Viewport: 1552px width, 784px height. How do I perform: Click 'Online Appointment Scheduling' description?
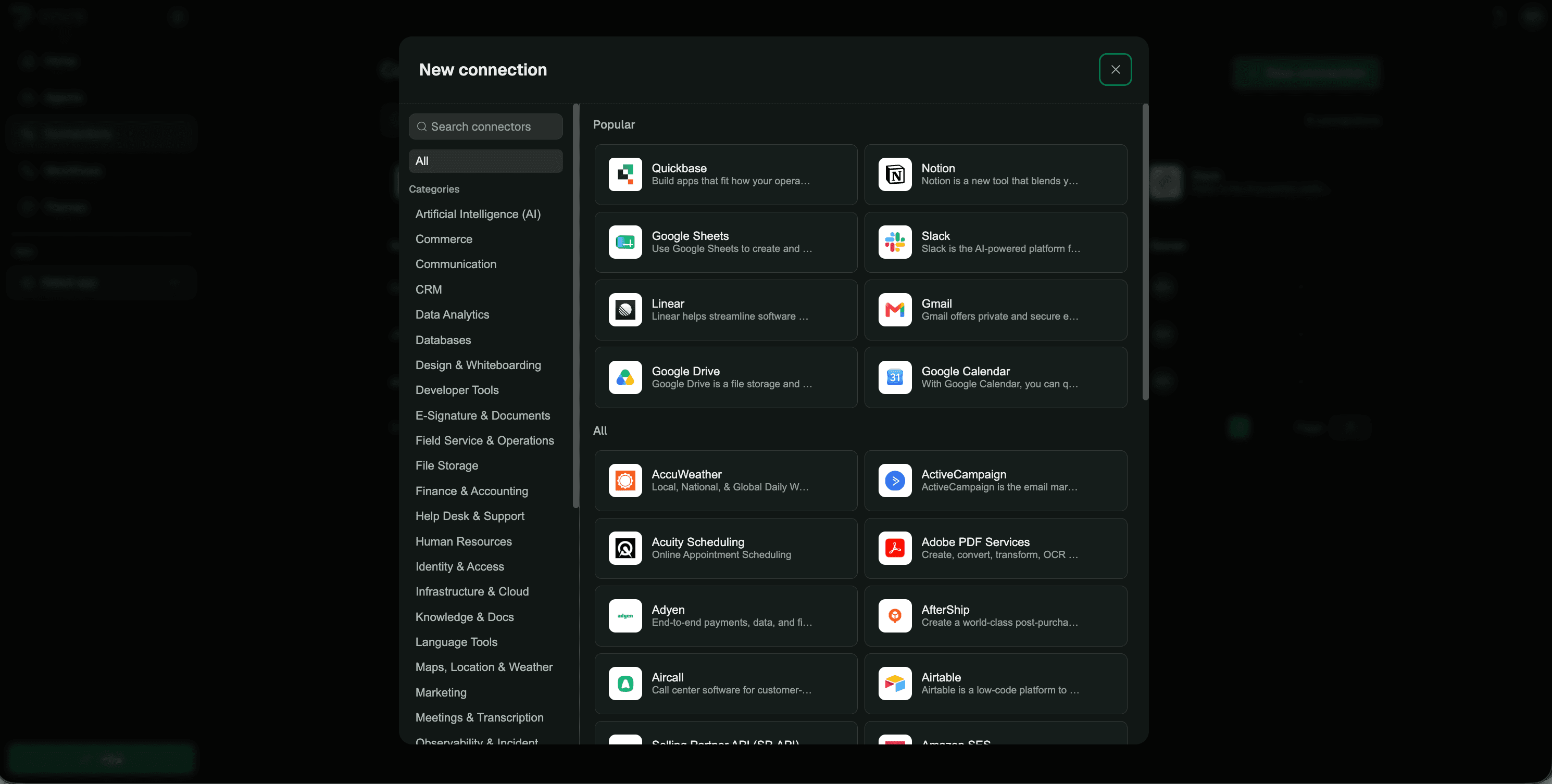click(721, 554)
